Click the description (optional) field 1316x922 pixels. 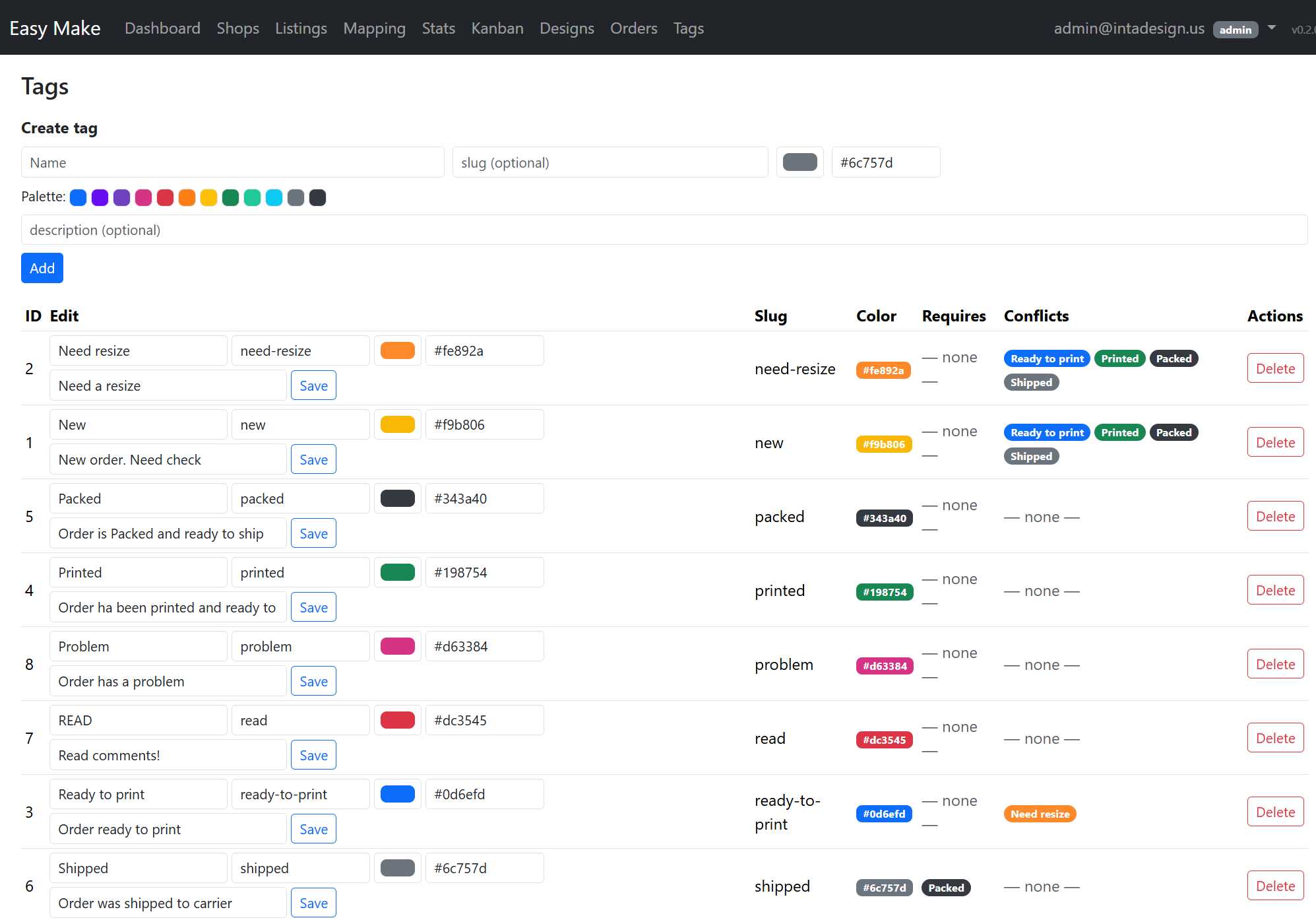664,230
